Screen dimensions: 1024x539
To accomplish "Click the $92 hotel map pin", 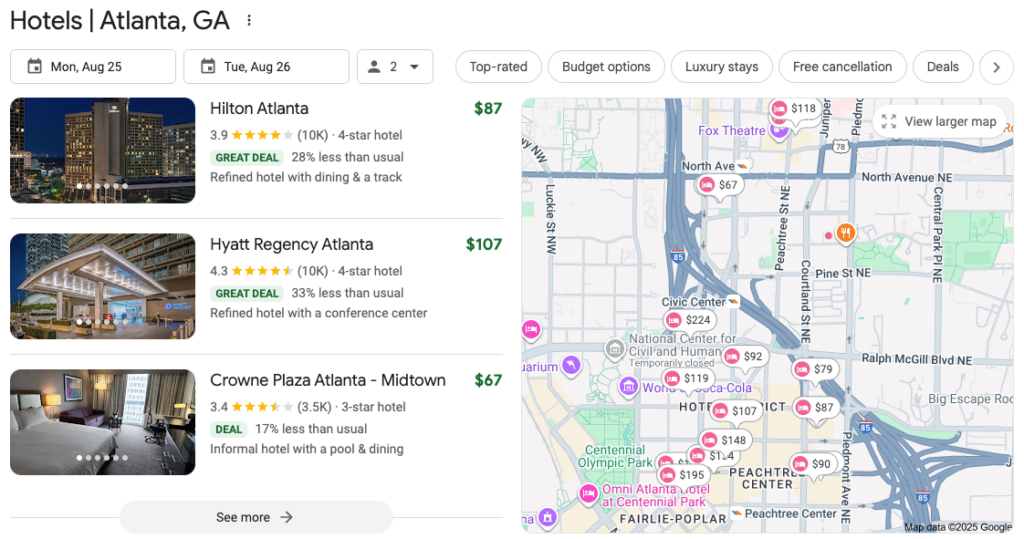I will (743, 356).
